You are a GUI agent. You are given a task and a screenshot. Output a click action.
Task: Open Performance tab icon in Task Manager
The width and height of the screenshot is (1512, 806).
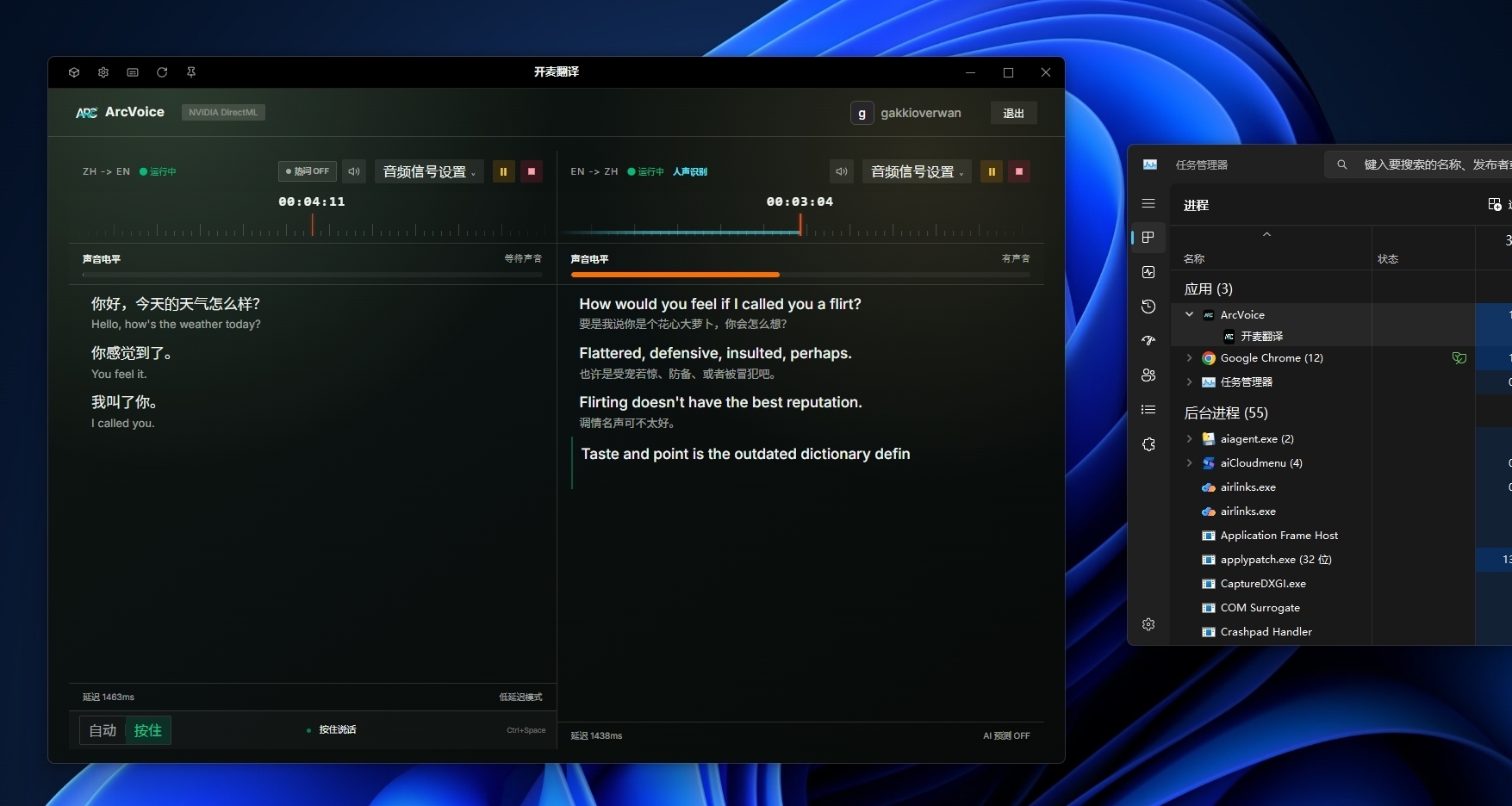[x=1148, y=272]
